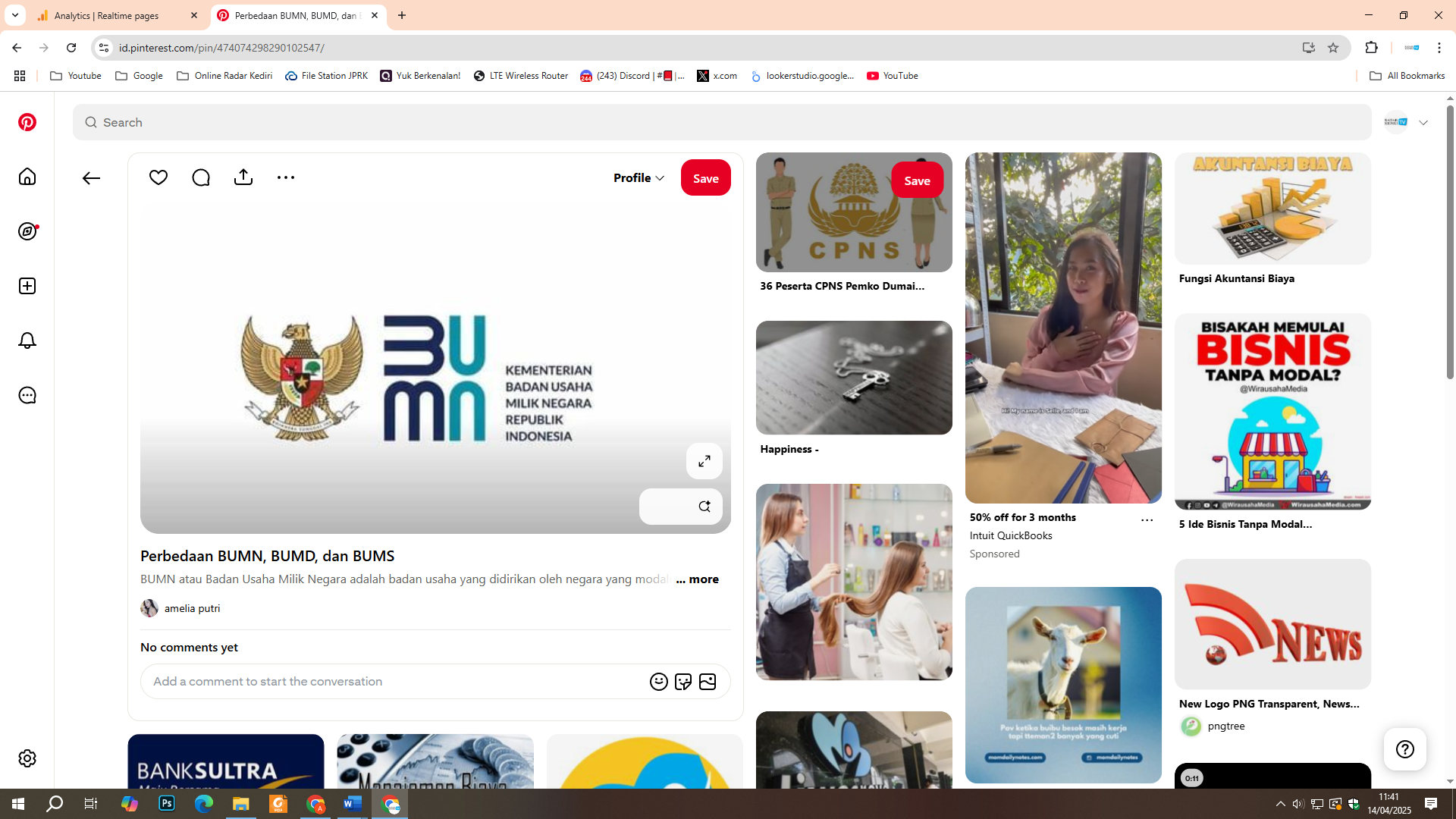Focus the Pinterest search field
Image resolution: width=1456 pixels, height=819 pixels.
[x=722, y=122]
